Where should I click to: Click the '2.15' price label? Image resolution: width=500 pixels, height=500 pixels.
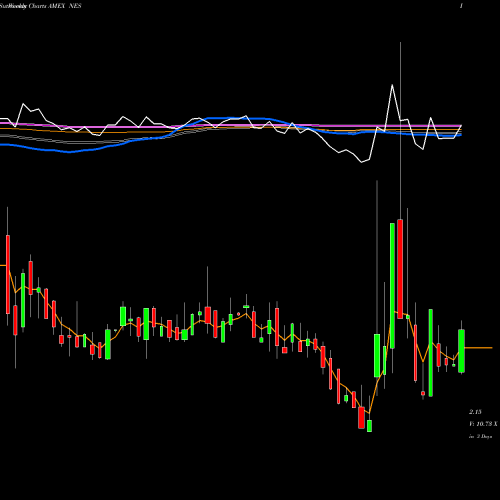coord(475,412)
